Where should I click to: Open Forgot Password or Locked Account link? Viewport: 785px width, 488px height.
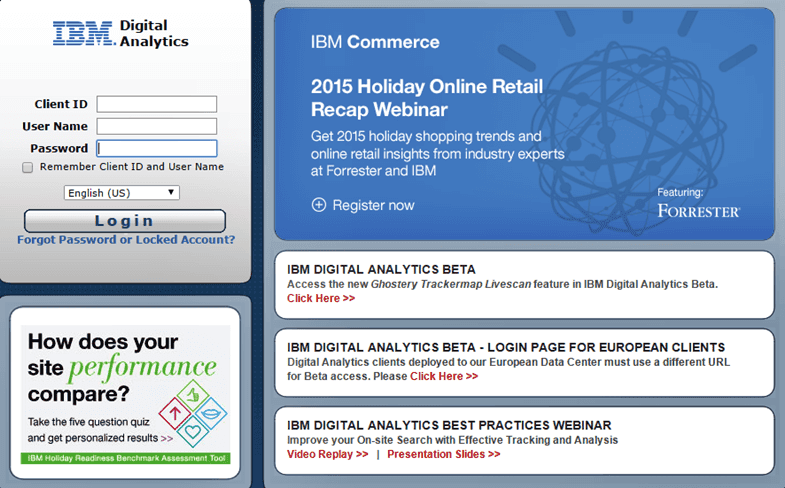pyautogui.click(x=126, y=240)
